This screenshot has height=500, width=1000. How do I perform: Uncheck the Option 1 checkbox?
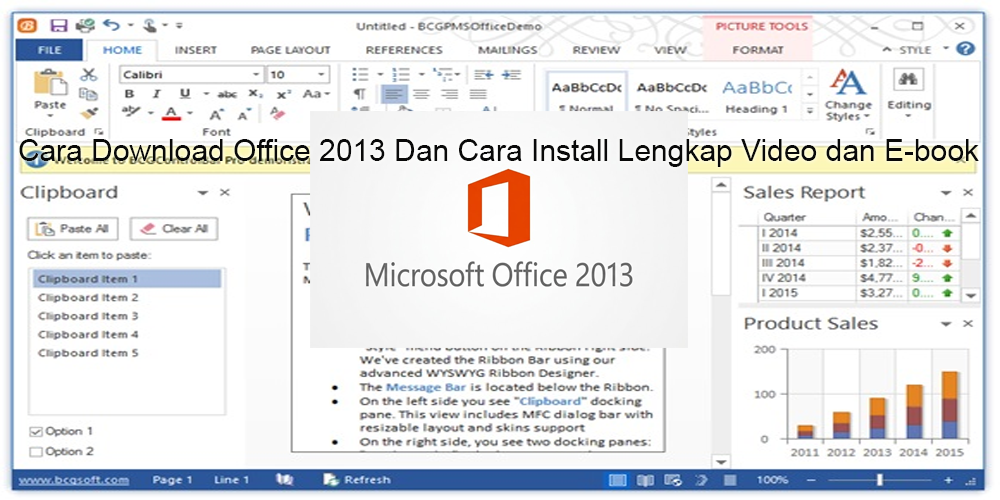[x=36, y=432]
